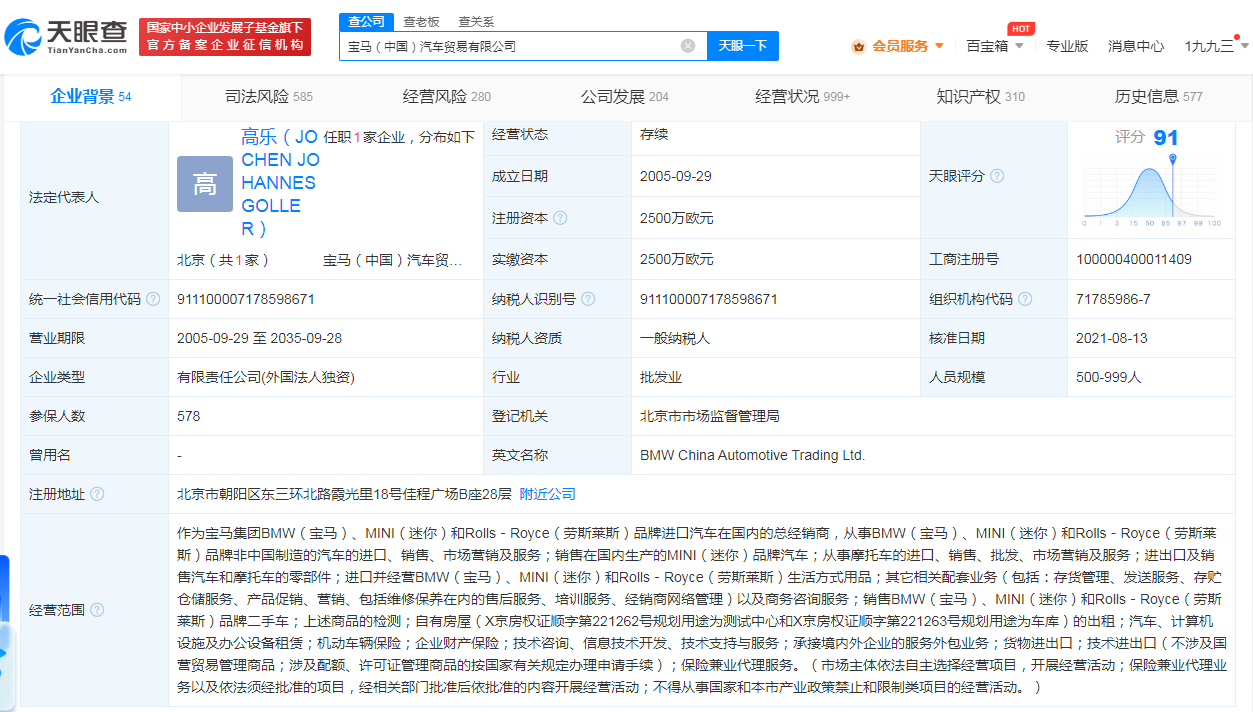Select English name BMW China Automotive Trading Ltd.
Viewport: 1253px width, 712px height.
click(x=752, y=455)
